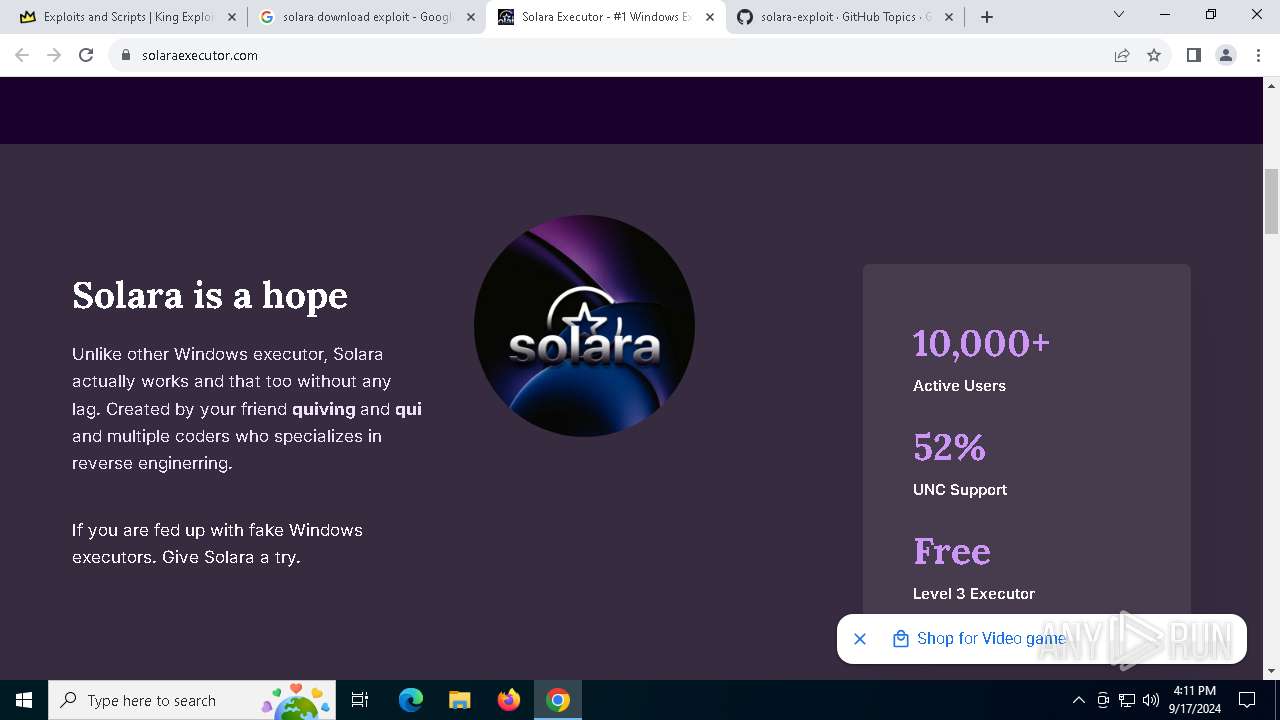Launch Microsoft Edge from the taskbar
Screen dimensions: 1280x720
click(411, 700)
